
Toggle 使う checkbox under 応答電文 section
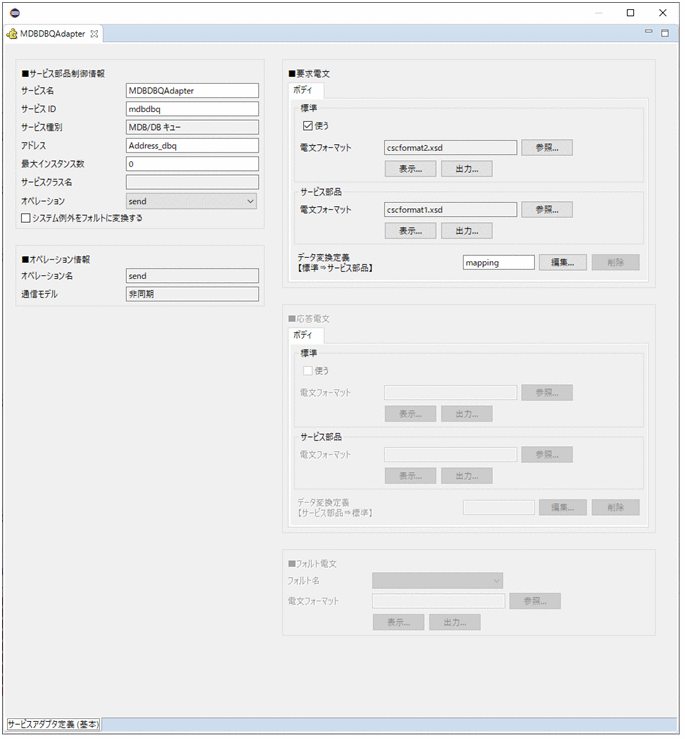(x=308, y=371)
